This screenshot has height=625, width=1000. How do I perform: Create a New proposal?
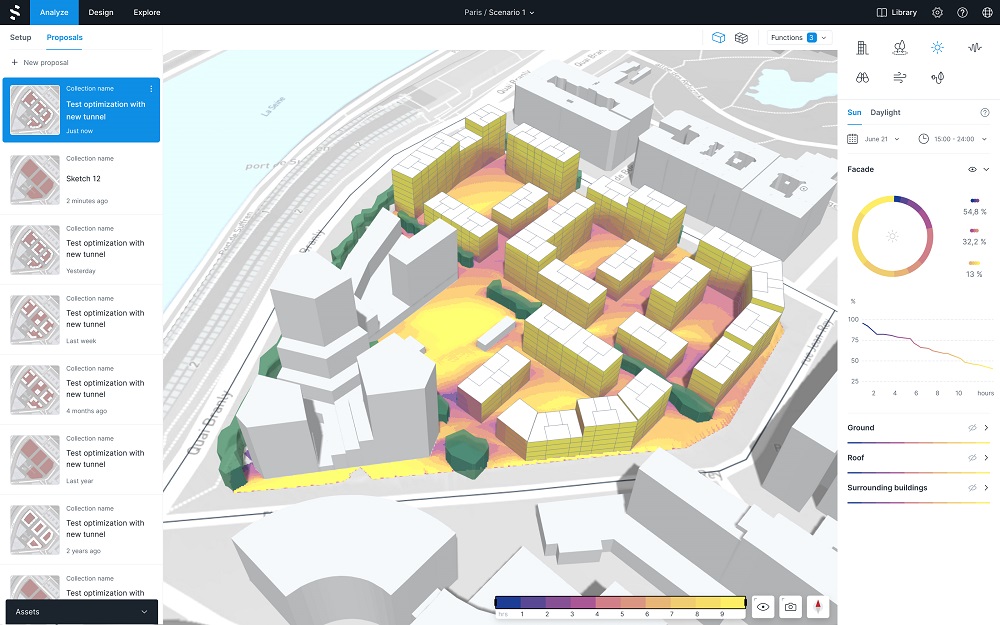point(40,62)
